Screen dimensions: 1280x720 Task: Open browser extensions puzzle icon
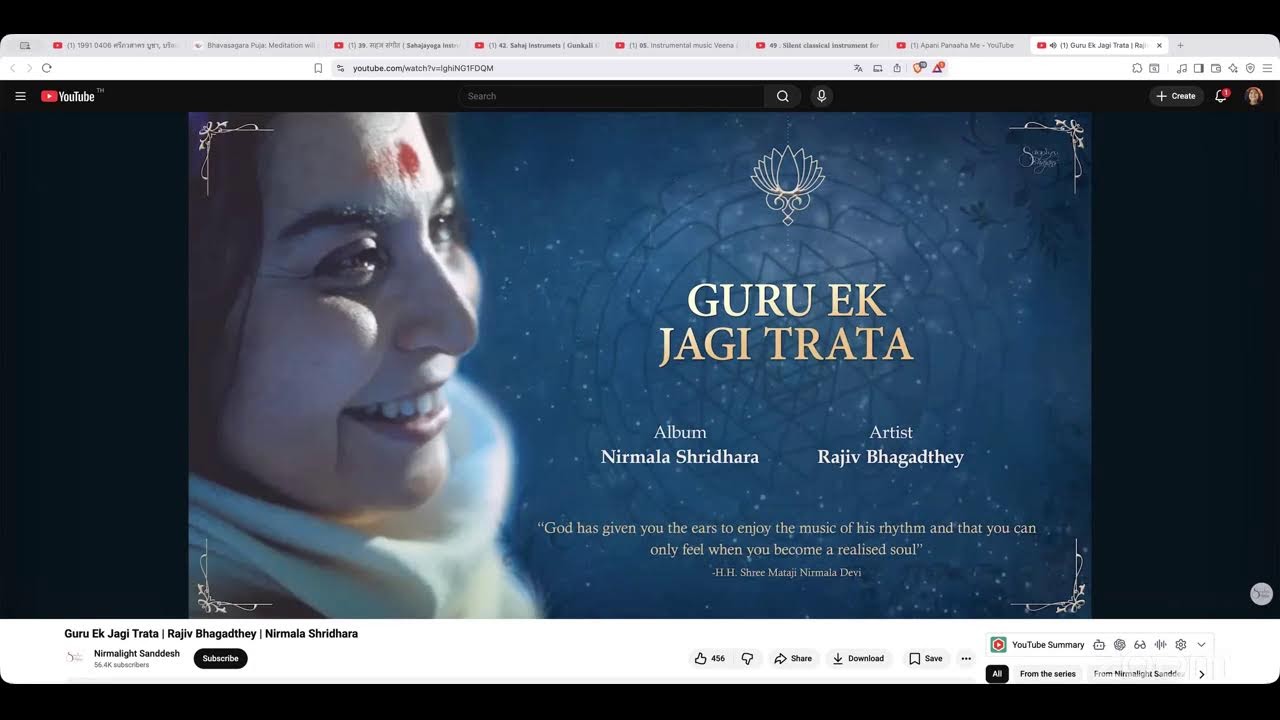click(1137, 68)
